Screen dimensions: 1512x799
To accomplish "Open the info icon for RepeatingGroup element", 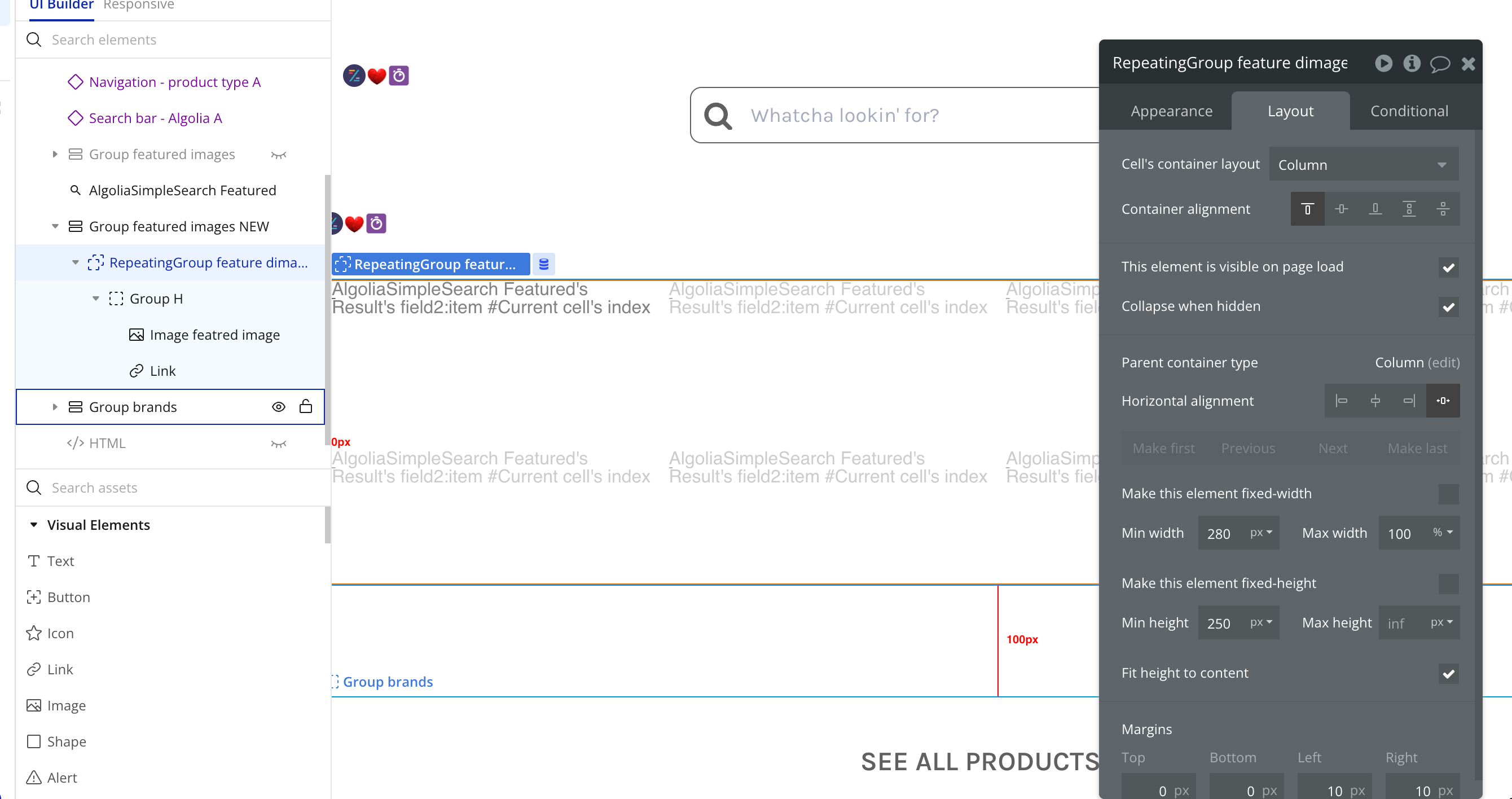I will point(1412,63).
